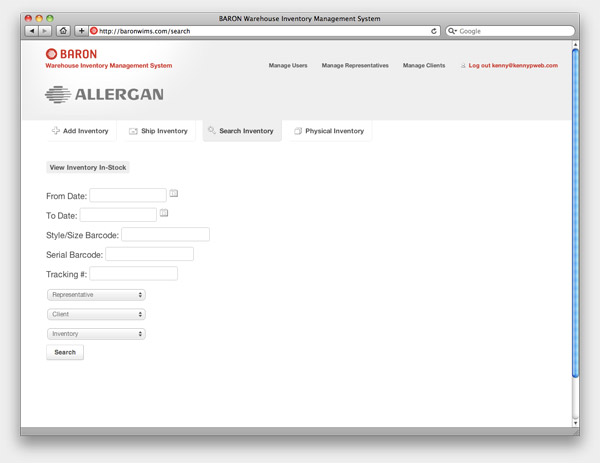
Task: Click the page reload icon in address bar
Action: (x=434, y=31)
